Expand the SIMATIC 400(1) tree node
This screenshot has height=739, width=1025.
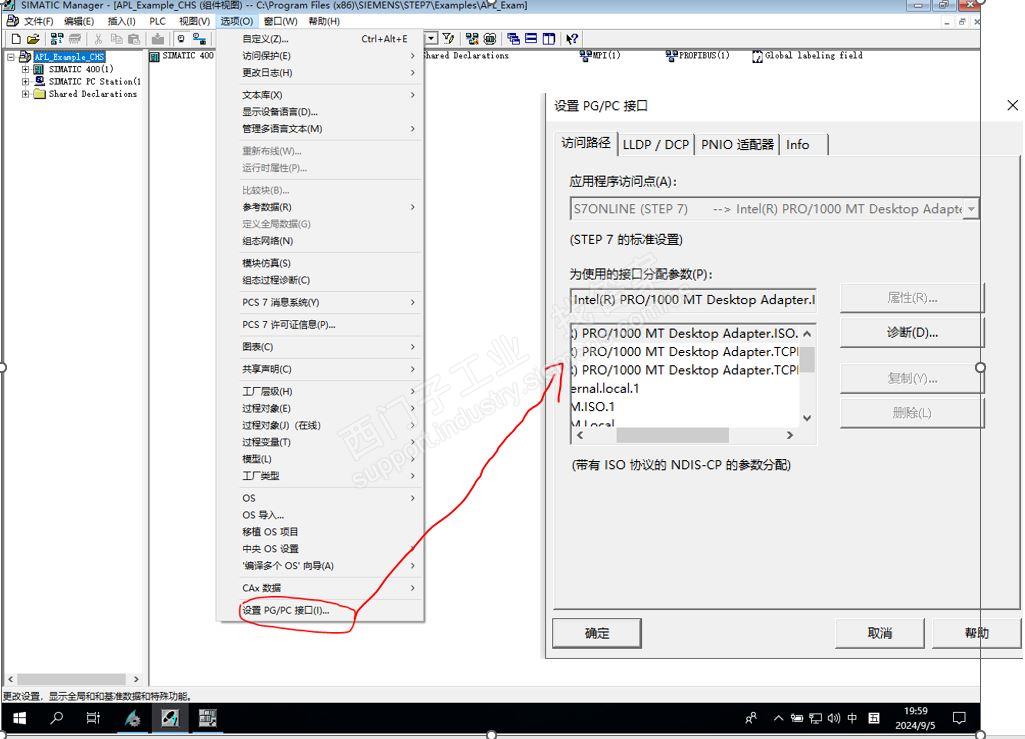coord(25,69)
